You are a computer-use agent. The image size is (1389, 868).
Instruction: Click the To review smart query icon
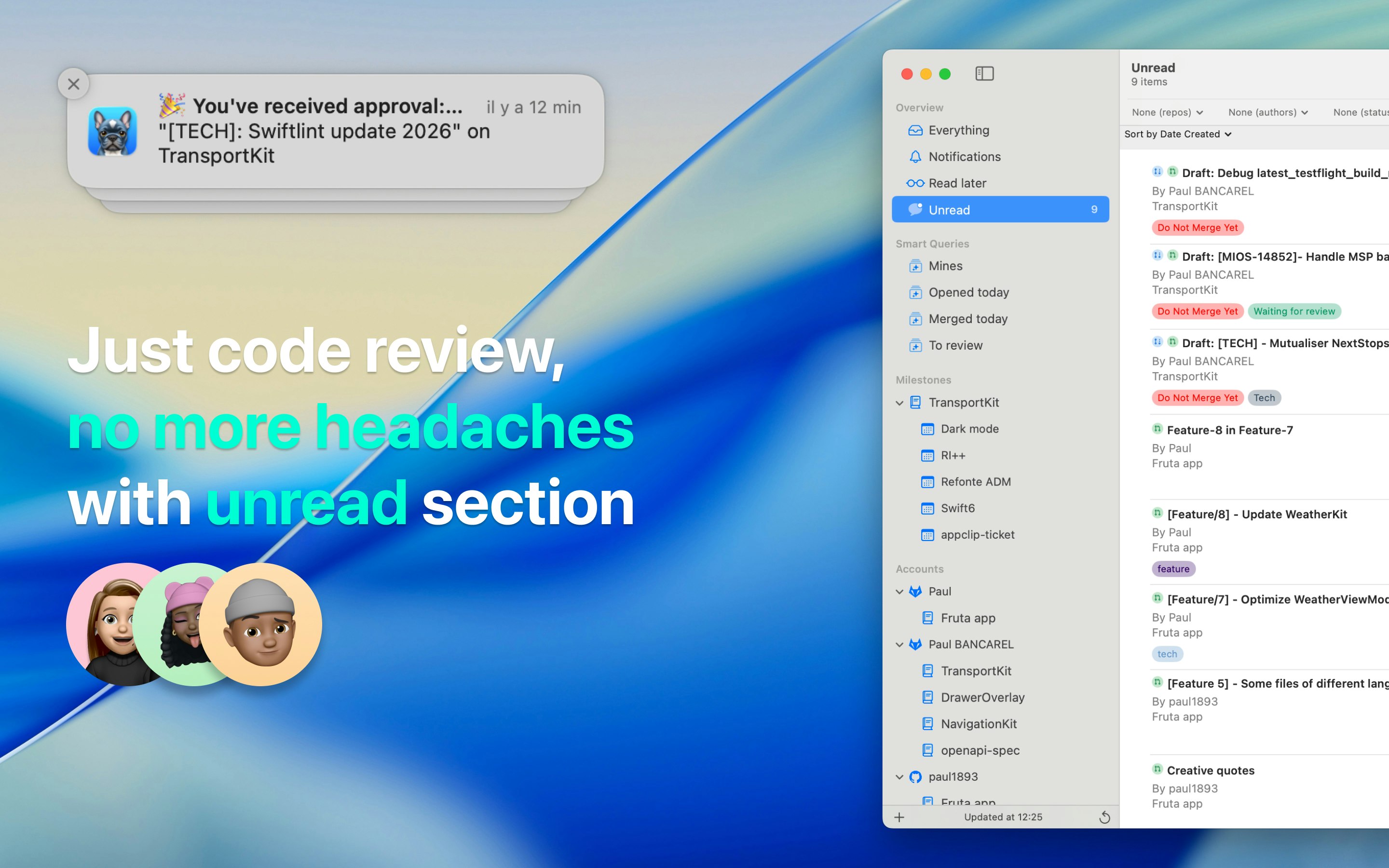915,345
